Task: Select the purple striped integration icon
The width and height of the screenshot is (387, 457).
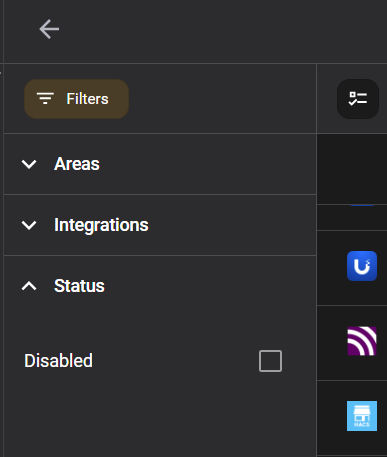Action: [x=362, y=341]
